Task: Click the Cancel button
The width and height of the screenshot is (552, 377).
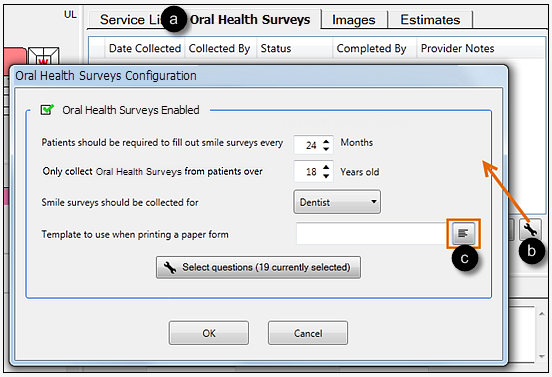Action: pyautogui.click(x=308, y=333)
